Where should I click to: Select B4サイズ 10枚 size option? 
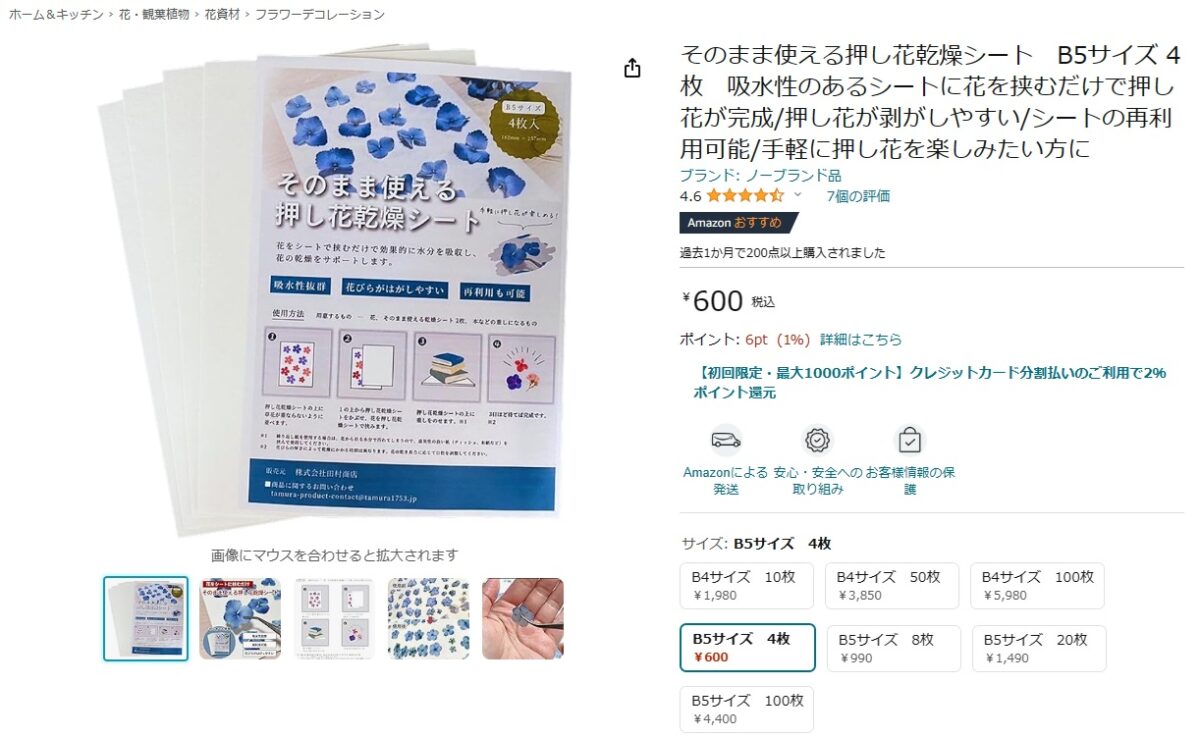(x=747, y=586)
